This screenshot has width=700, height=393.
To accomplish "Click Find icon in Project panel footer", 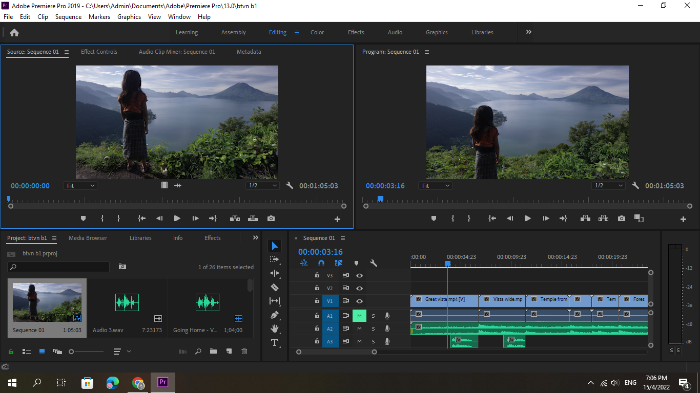I will (x=198, y=351).
